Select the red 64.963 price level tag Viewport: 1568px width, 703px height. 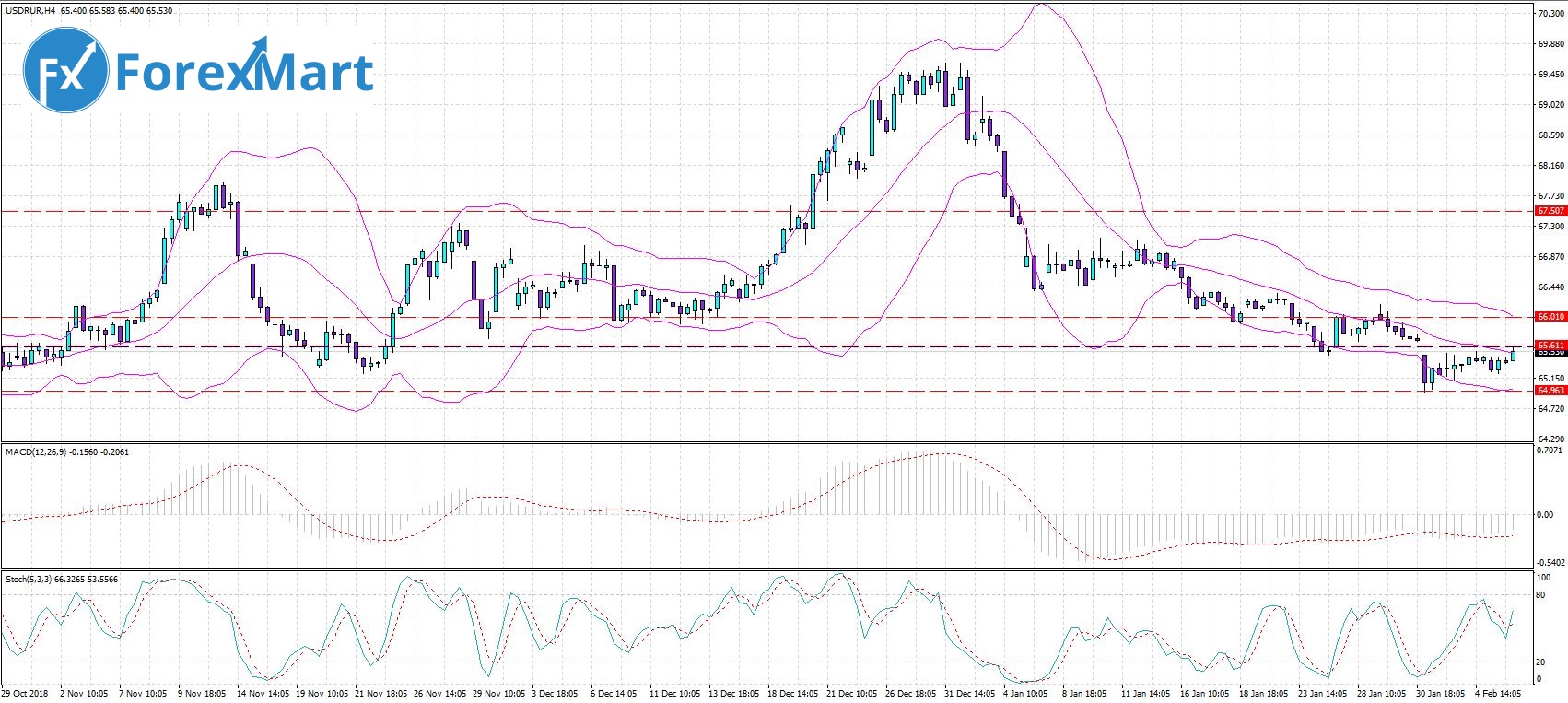1550,391
